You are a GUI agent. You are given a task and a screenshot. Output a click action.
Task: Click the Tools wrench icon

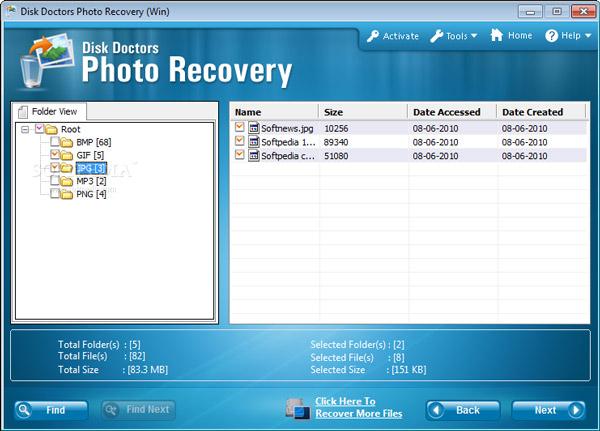point(436,36)
